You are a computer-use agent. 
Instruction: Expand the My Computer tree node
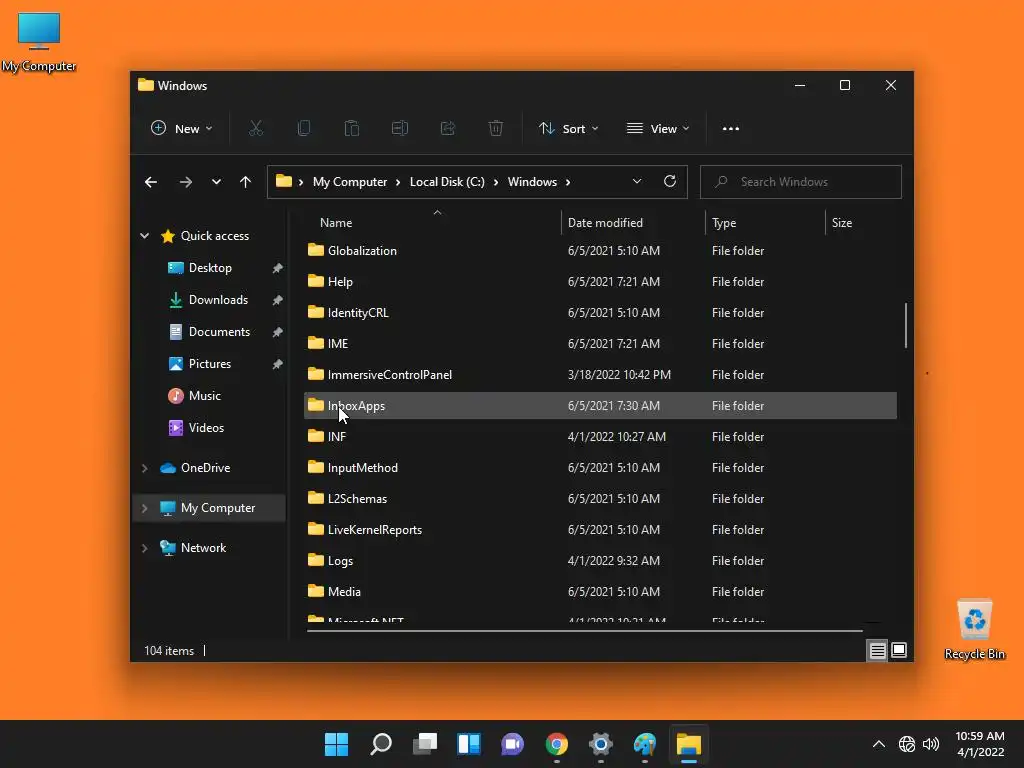[144, 508]
